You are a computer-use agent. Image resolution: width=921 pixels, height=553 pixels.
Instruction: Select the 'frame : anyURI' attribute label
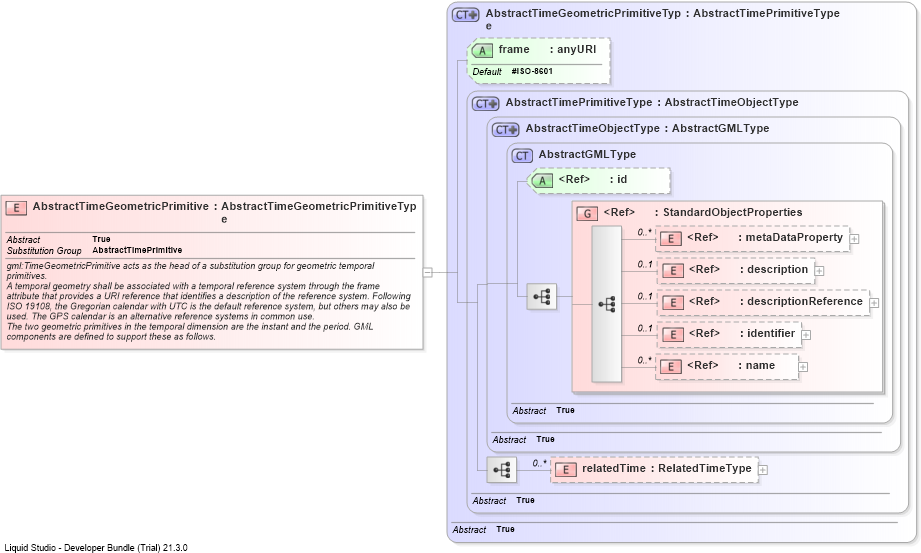[x=547, y=49]
